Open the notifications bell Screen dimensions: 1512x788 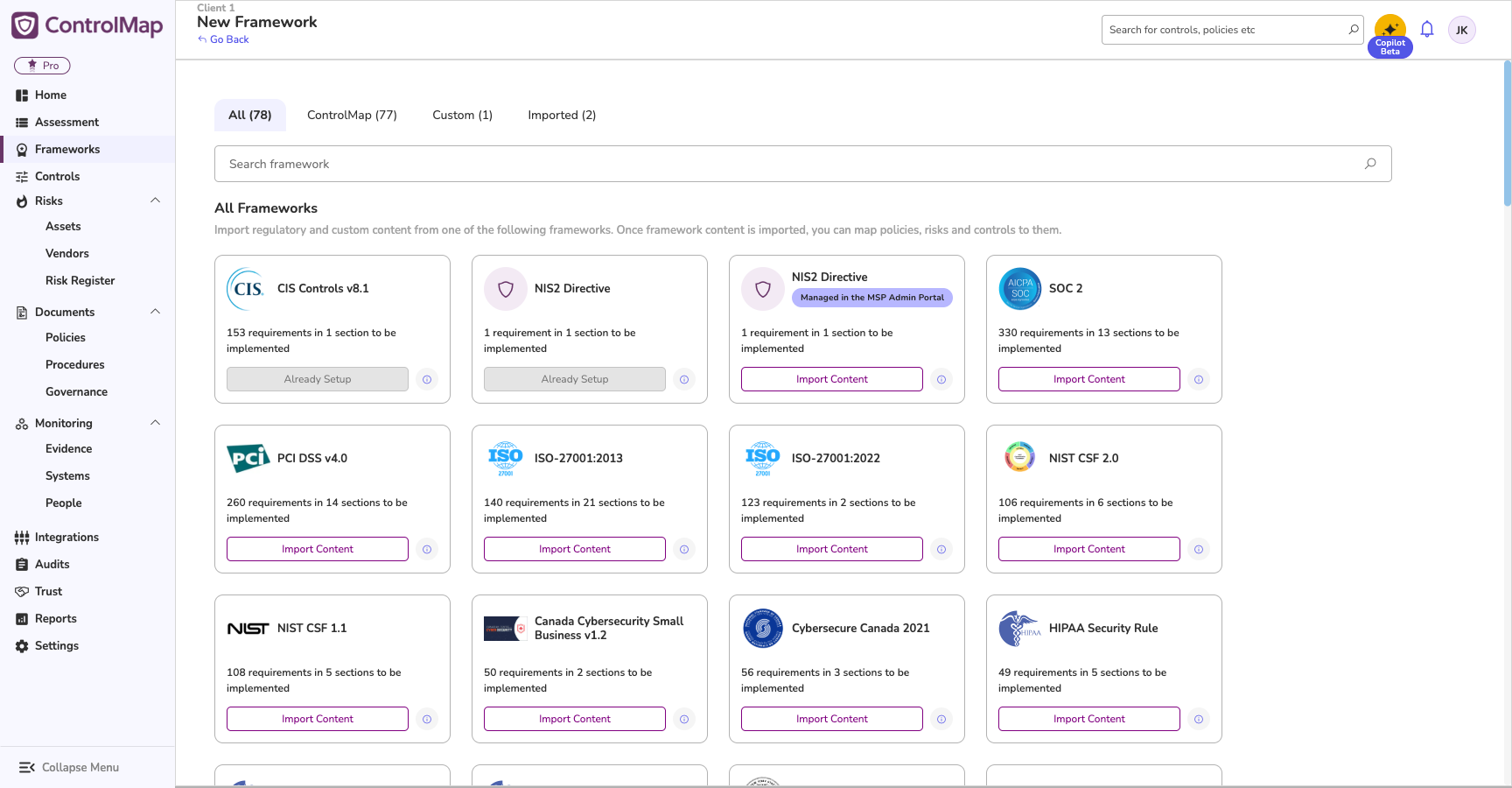pos(1427,30)
